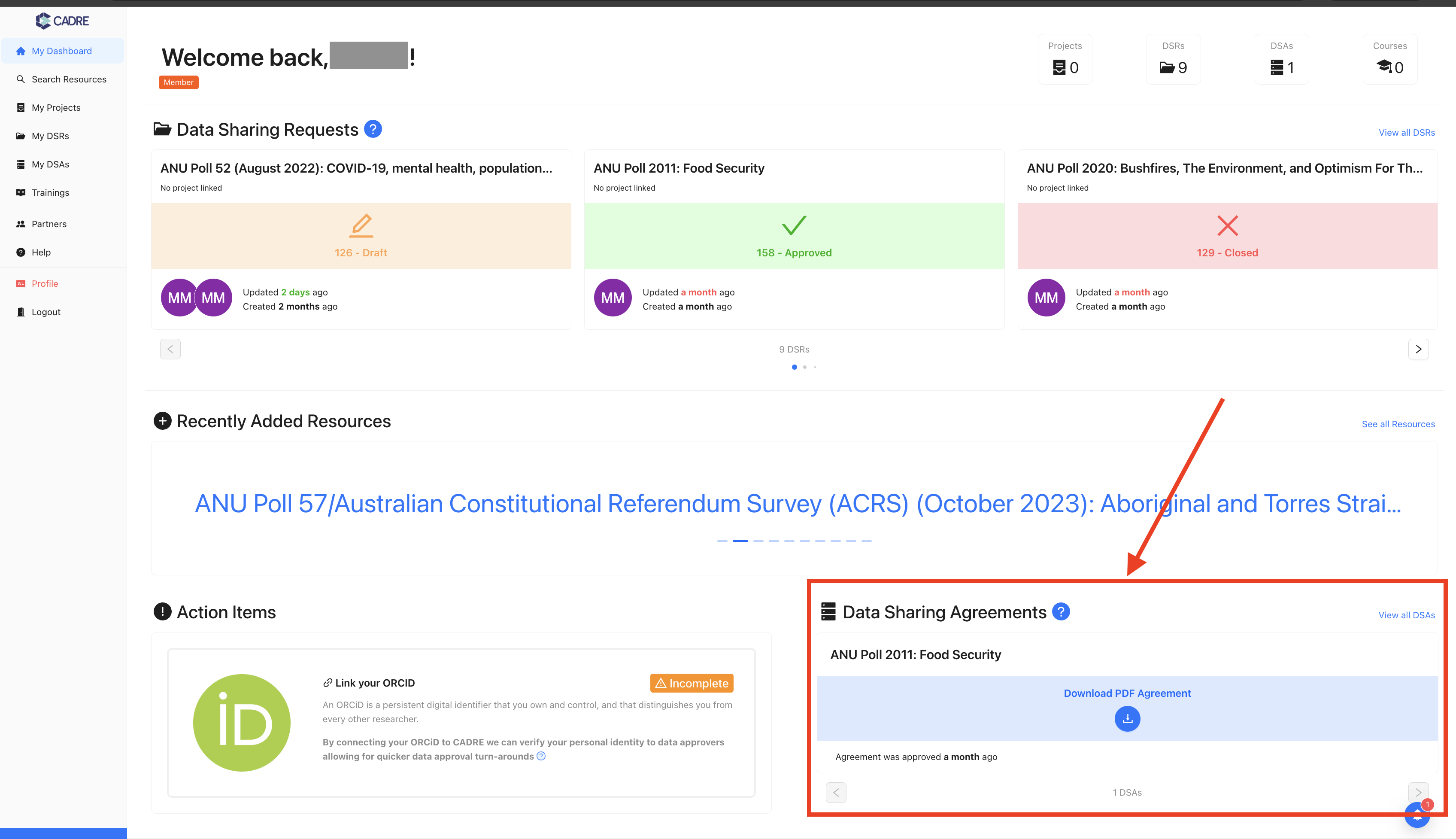Open ANU Poll 57 resource title link
This screenshot has width=1456, height=839.
point(798,504)
